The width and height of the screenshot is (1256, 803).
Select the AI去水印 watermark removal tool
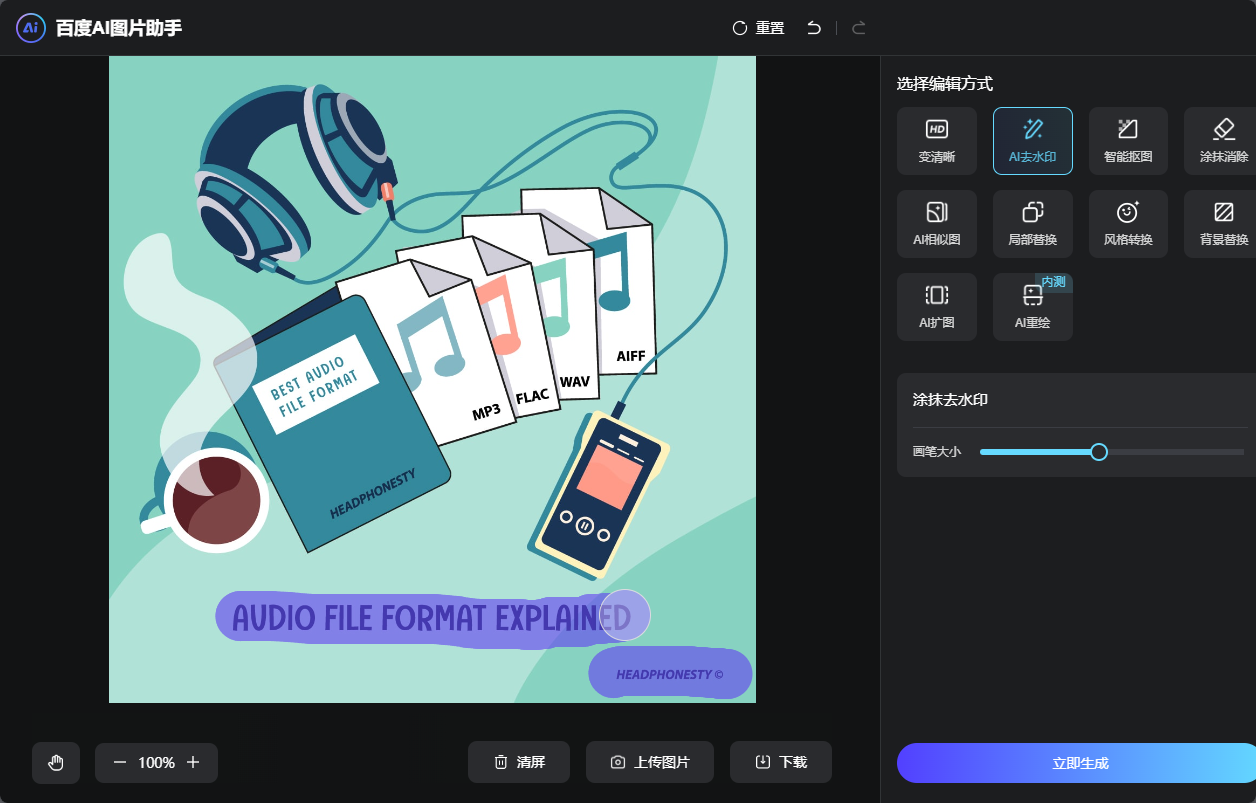[x=1032, y=141]
